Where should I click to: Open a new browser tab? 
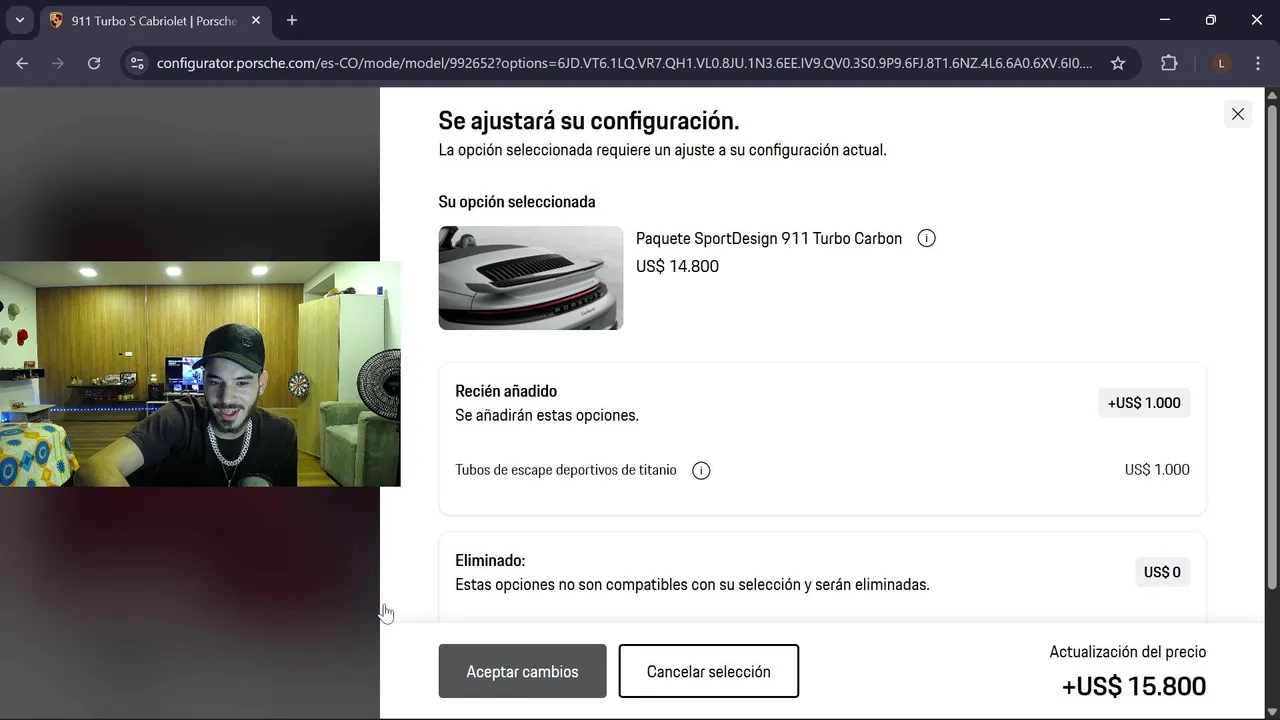tap(292, 20)
